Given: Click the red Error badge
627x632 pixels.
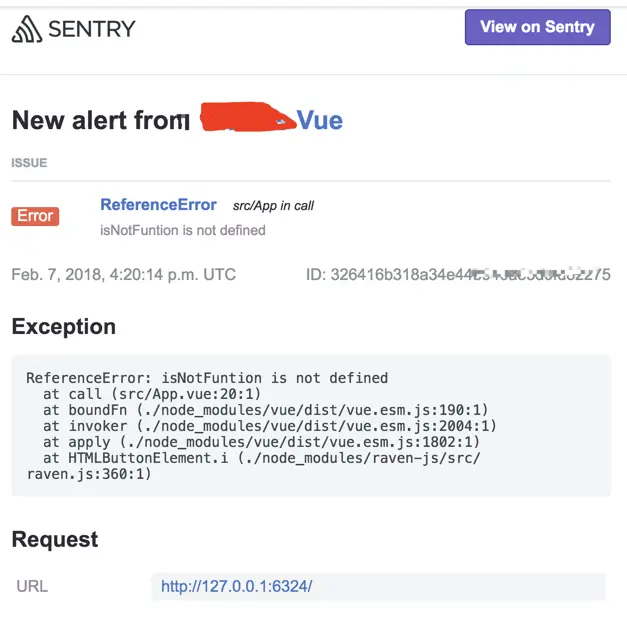Looking at the screenshot, I should 35,216.
